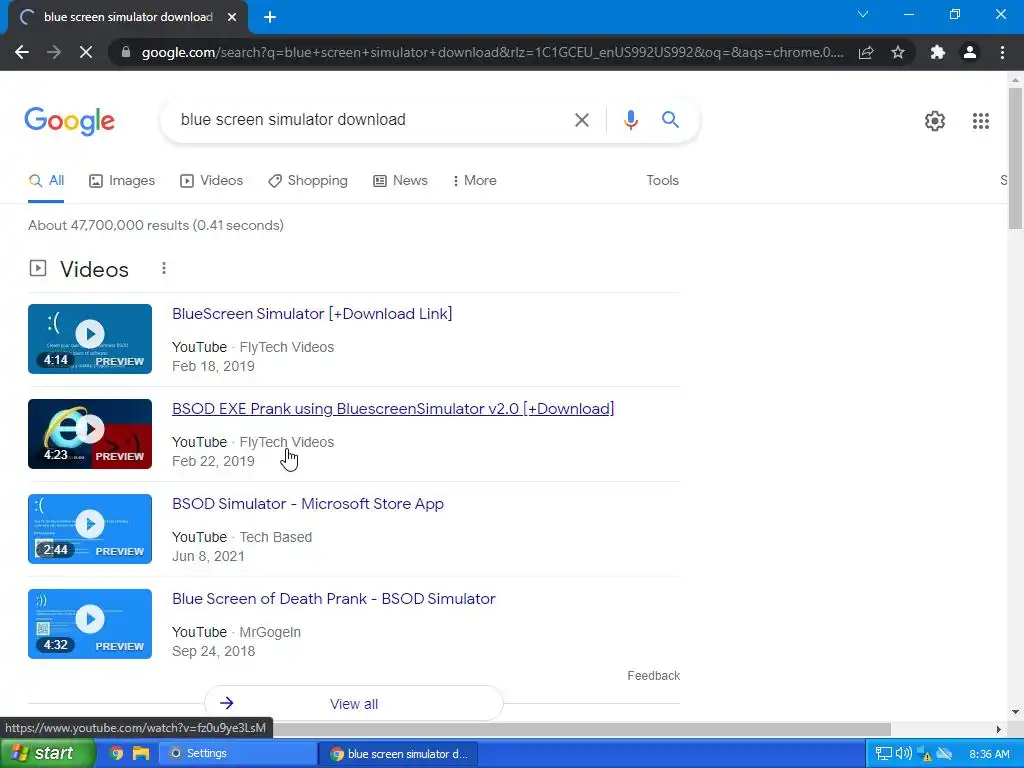Open Chrome's three-dot menu
Image resolution: width=1024 pixels, height=768 pixels.
[x=1002, y=52]
